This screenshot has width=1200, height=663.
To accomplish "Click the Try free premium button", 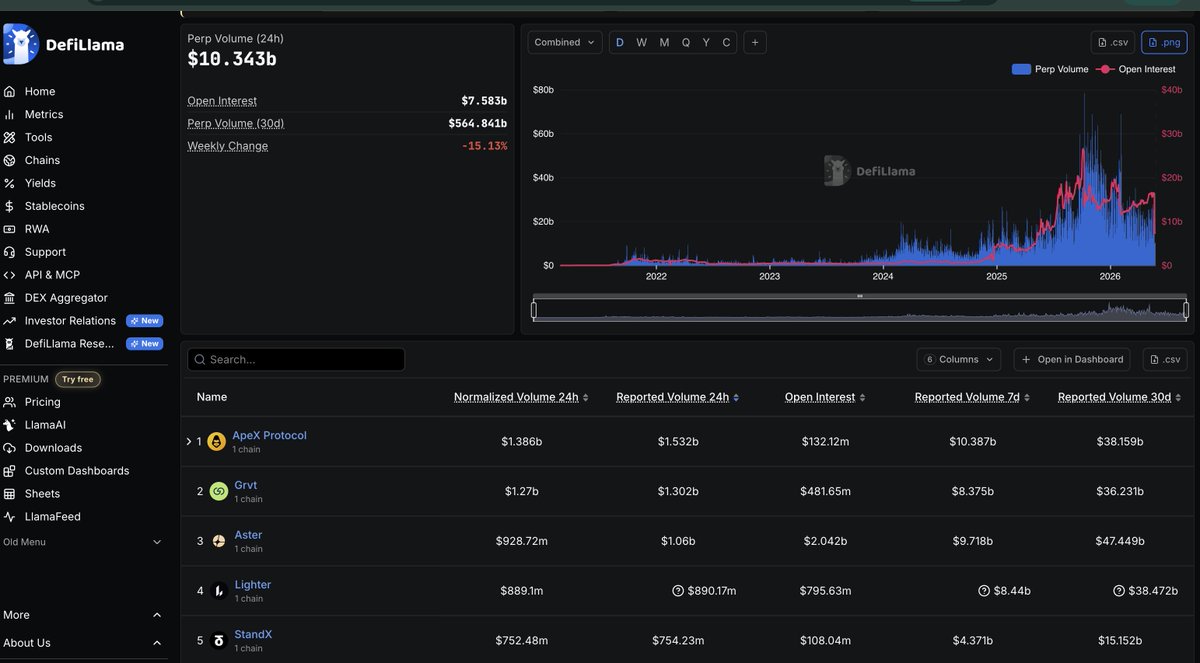I will tap(77, 379).
